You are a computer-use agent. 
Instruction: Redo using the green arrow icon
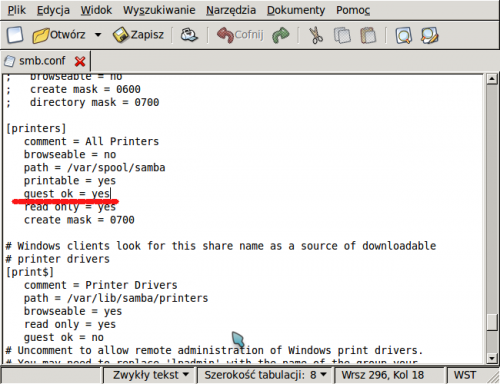pyautogui.click(x=281, y=35)
